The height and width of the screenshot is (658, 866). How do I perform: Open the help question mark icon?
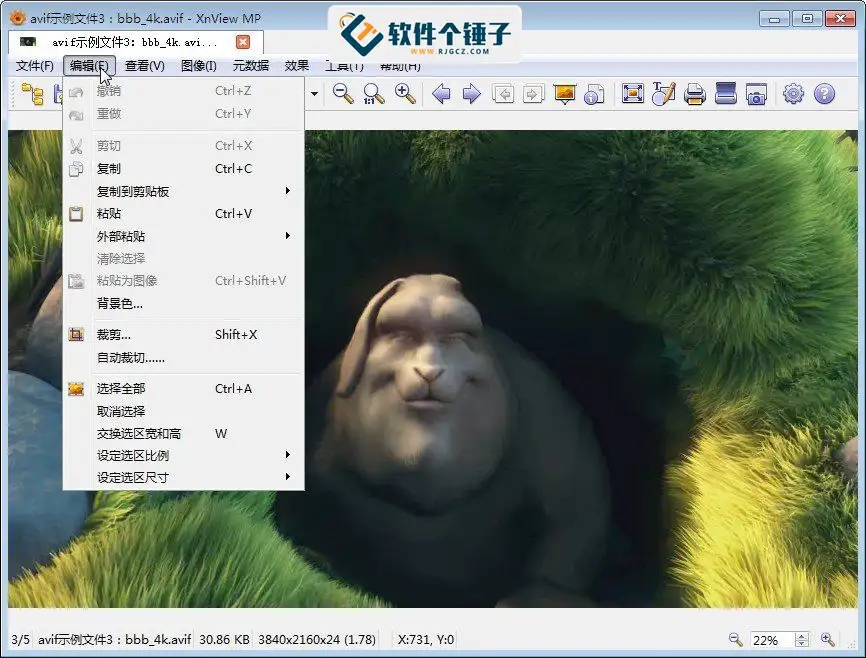tap(826, 93)
